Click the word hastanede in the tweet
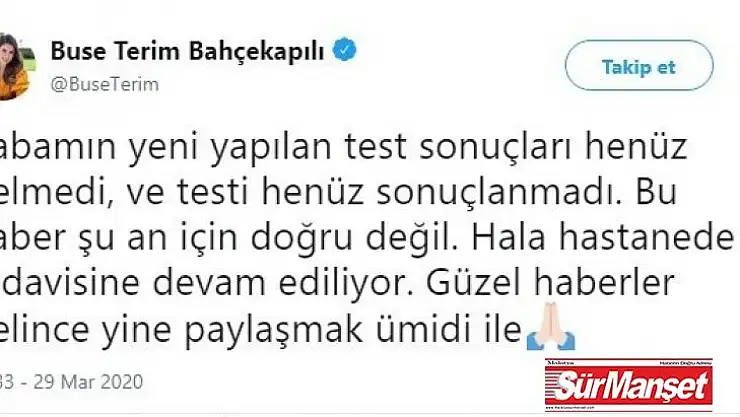 [x=646, y=237]
